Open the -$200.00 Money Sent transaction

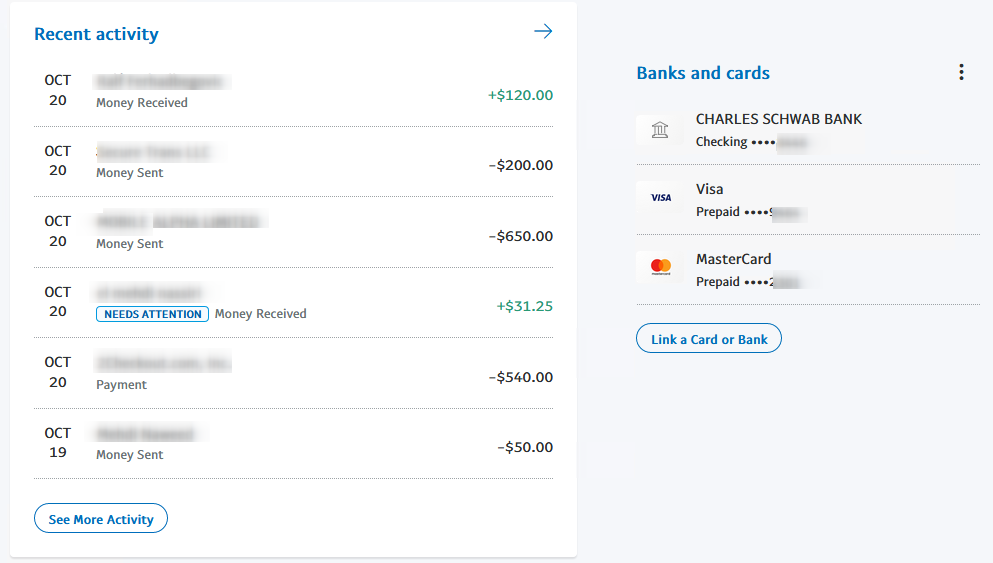click(x=293, y=162)
